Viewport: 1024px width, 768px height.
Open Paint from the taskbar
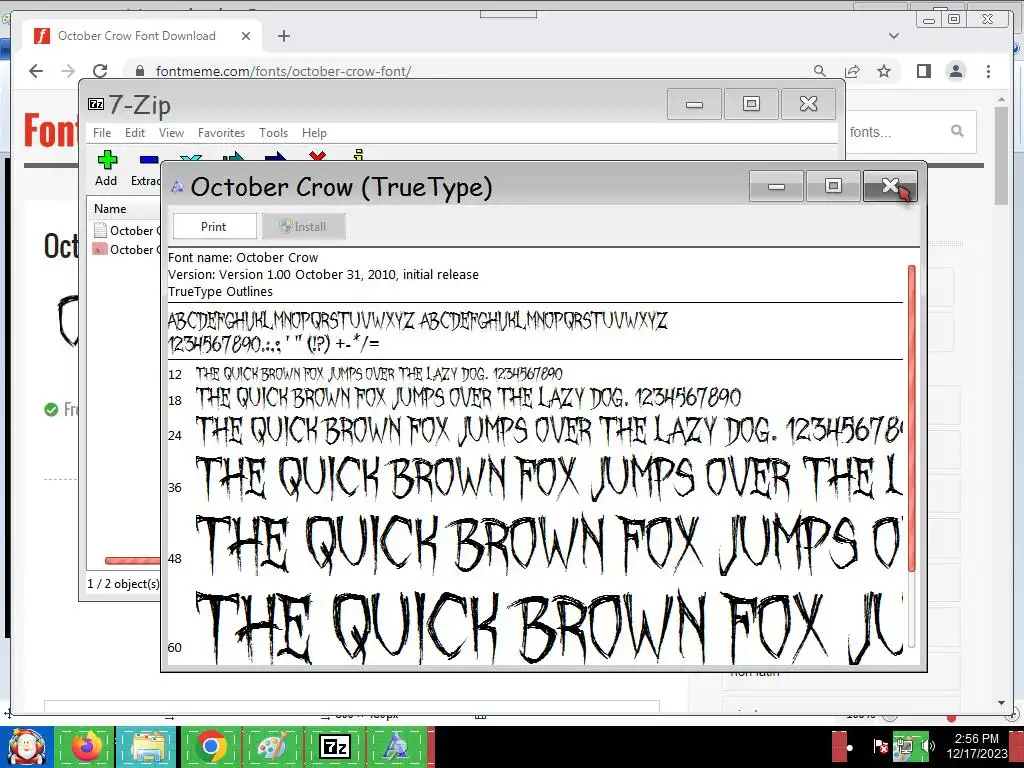tap(272, 746)
